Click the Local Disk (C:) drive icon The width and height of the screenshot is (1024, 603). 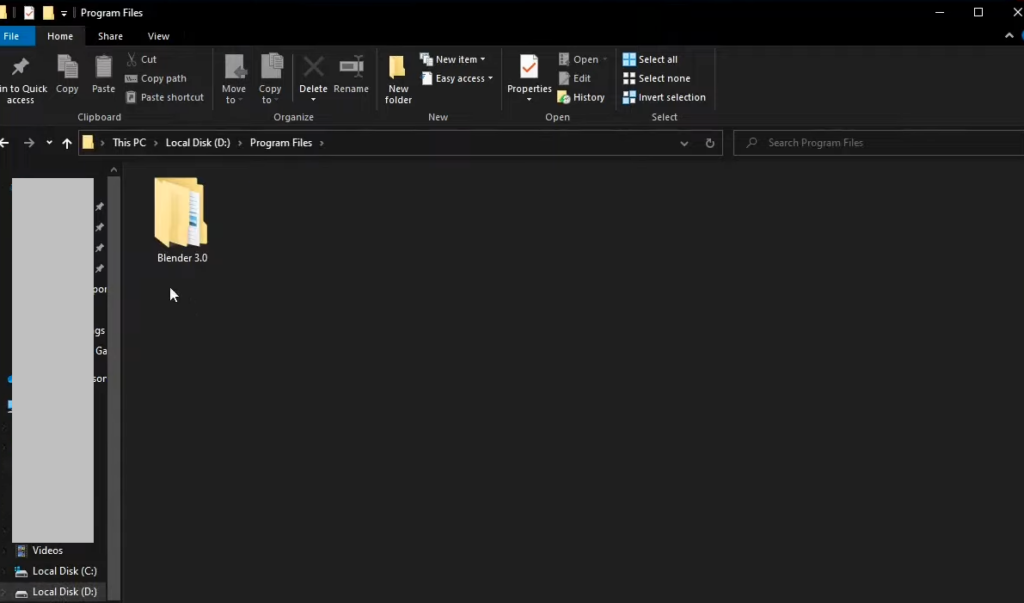point(22,572)
